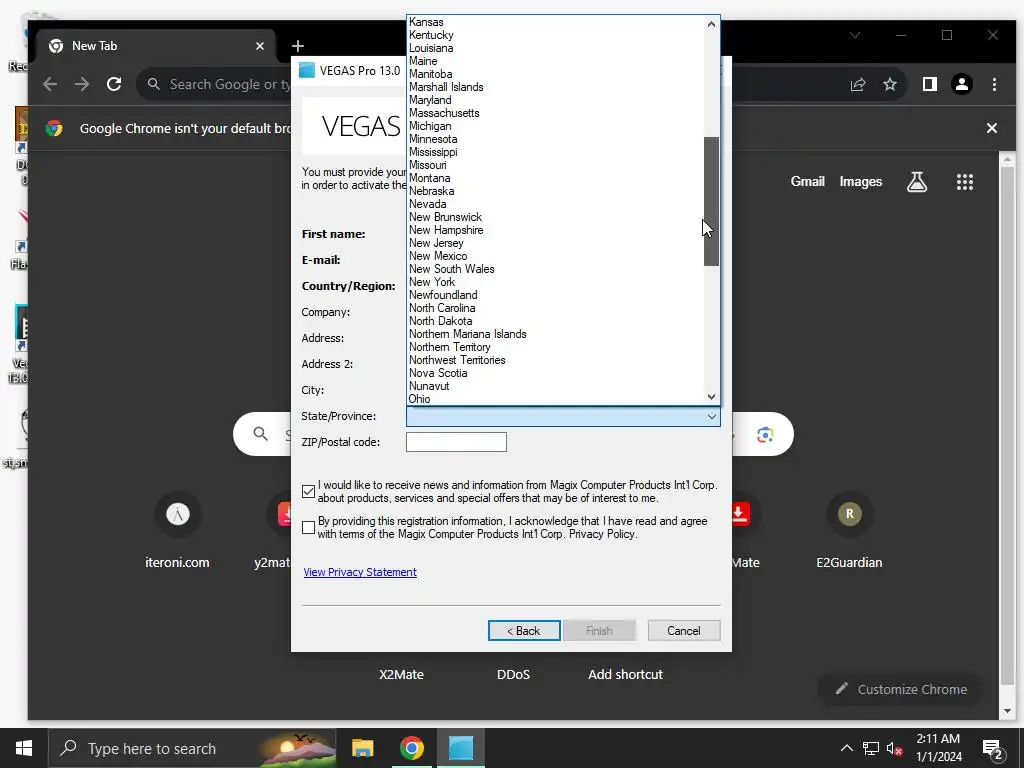1024x768 pixels.
Task: Click state list scroll down arrow
Action: point(711,396)
